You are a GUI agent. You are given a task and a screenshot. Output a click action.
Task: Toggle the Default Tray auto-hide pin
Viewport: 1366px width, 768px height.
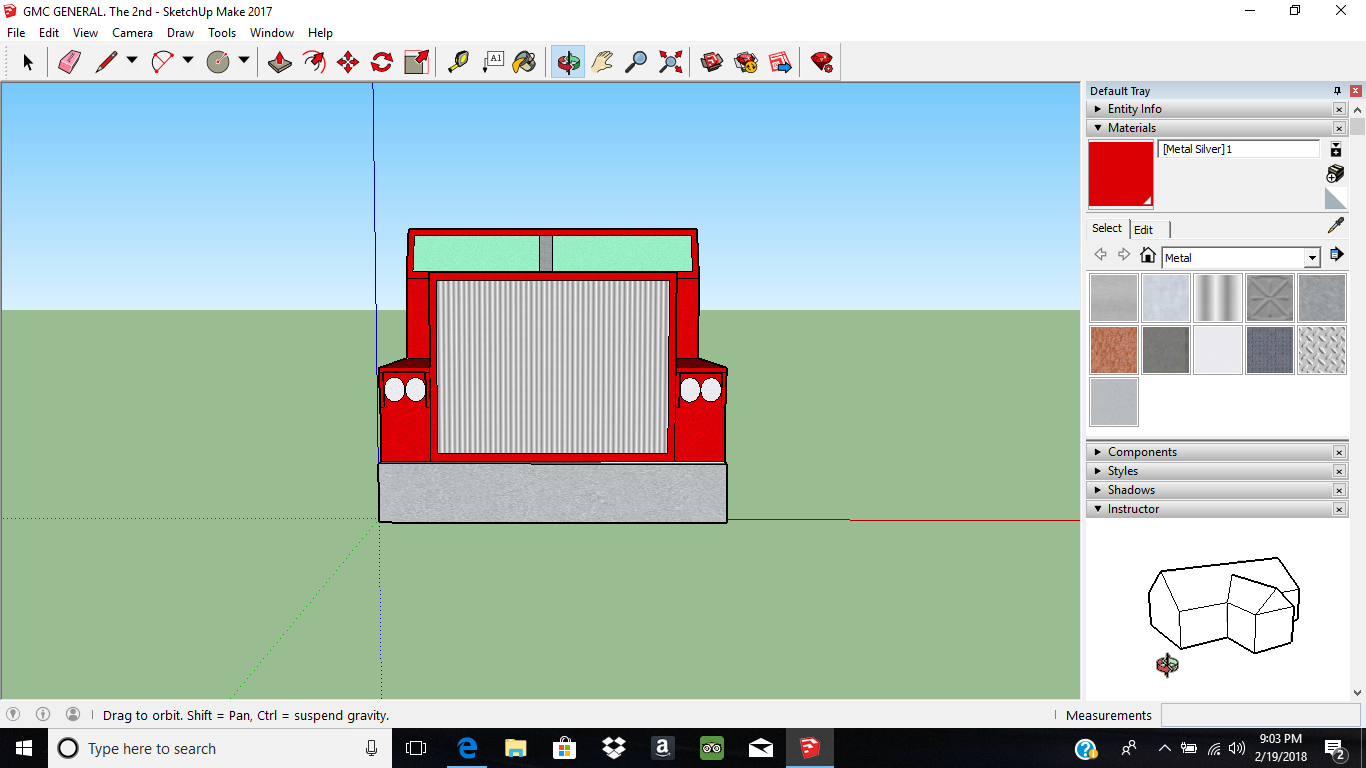(1337, 91)
